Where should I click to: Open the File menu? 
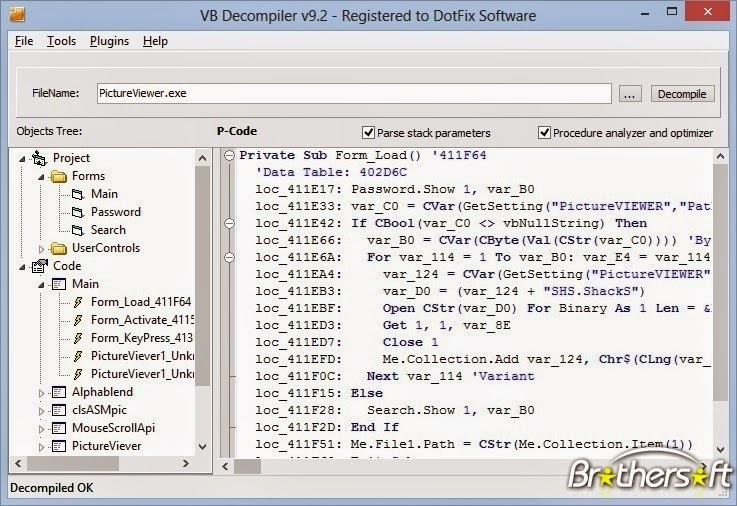pyautogui.click(x=24, y=41)
